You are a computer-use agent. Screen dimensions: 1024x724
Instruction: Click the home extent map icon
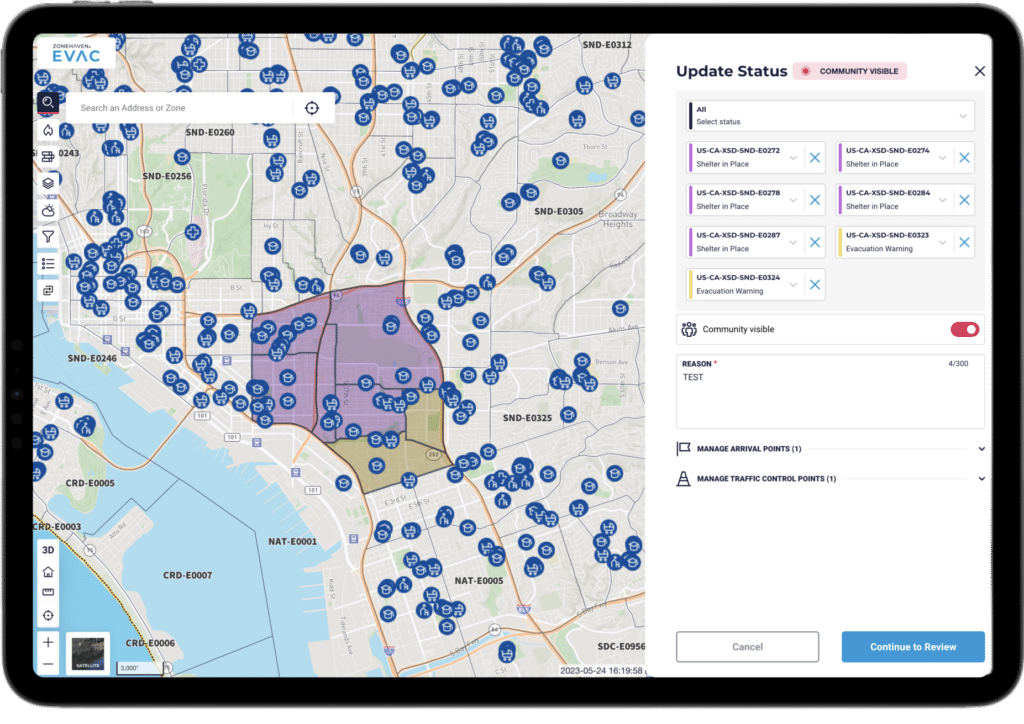pos(48,571)
